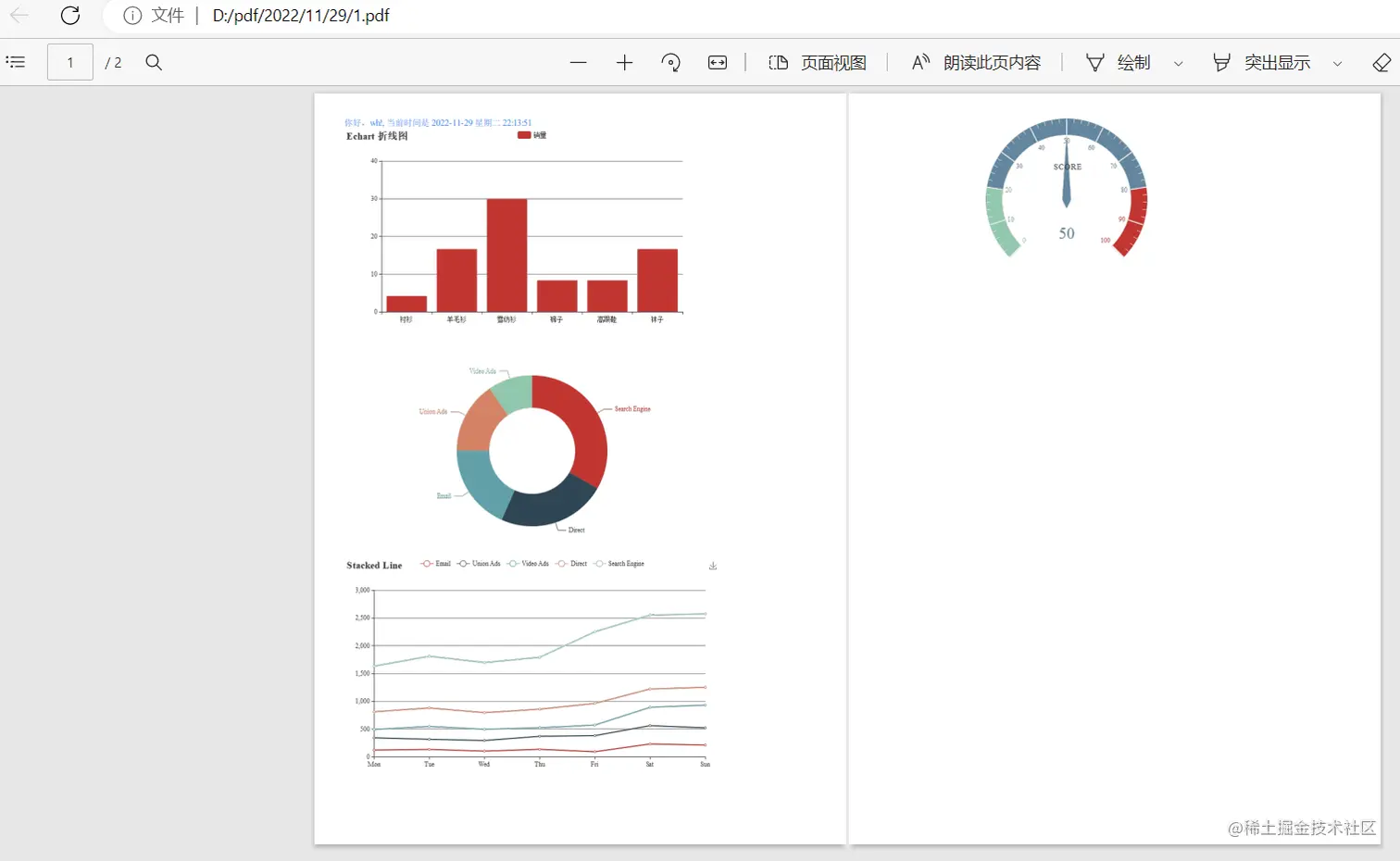Click the Union Ads legend entry in Stacked Line

click(479, 564)
